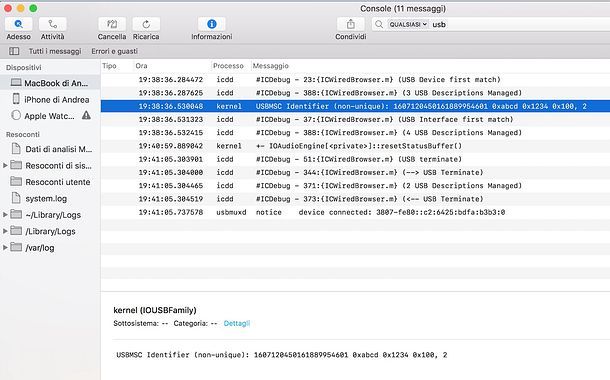Image resolution: width=610 pixels, height=380 pixels.
Task: Sort by the Ora column header
Action: click(141, 66)
